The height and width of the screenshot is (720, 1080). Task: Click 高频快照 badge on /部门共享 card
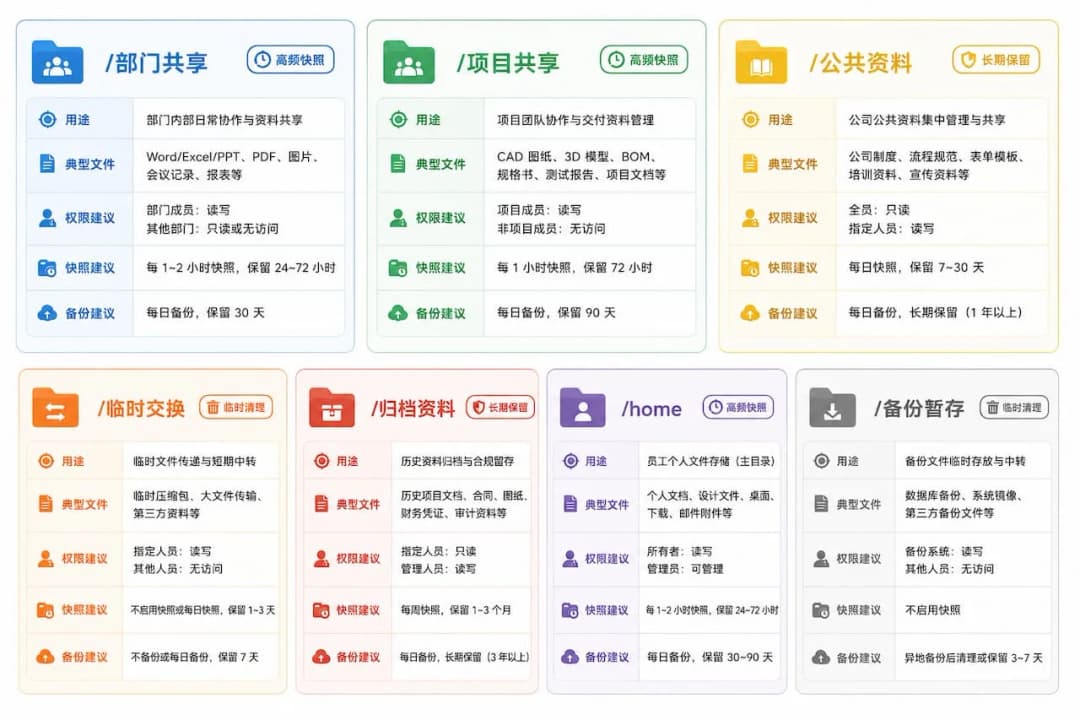tap(291, 60)
